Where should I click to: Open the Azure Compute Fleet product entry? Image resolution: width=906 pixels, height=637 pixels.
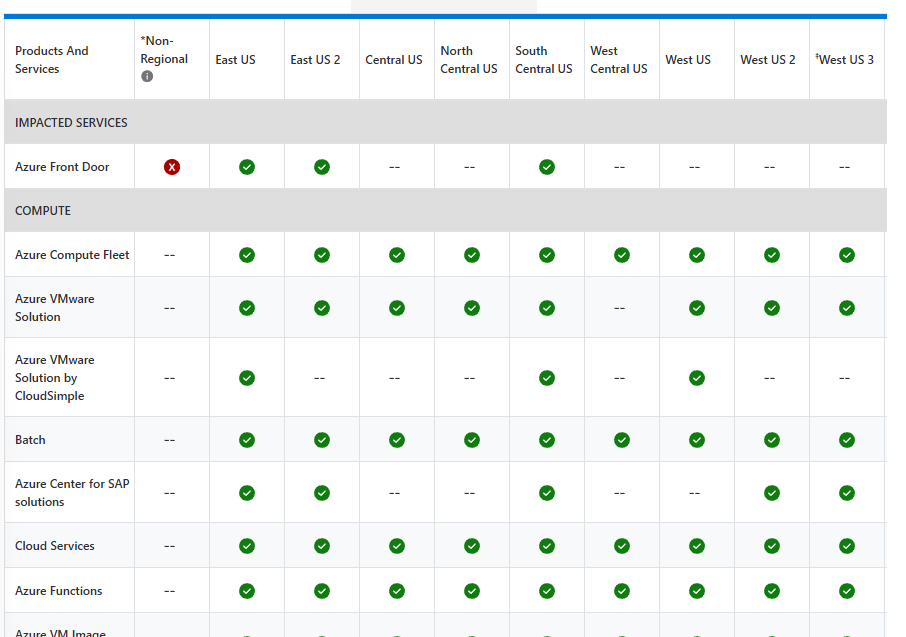(70, 254)
